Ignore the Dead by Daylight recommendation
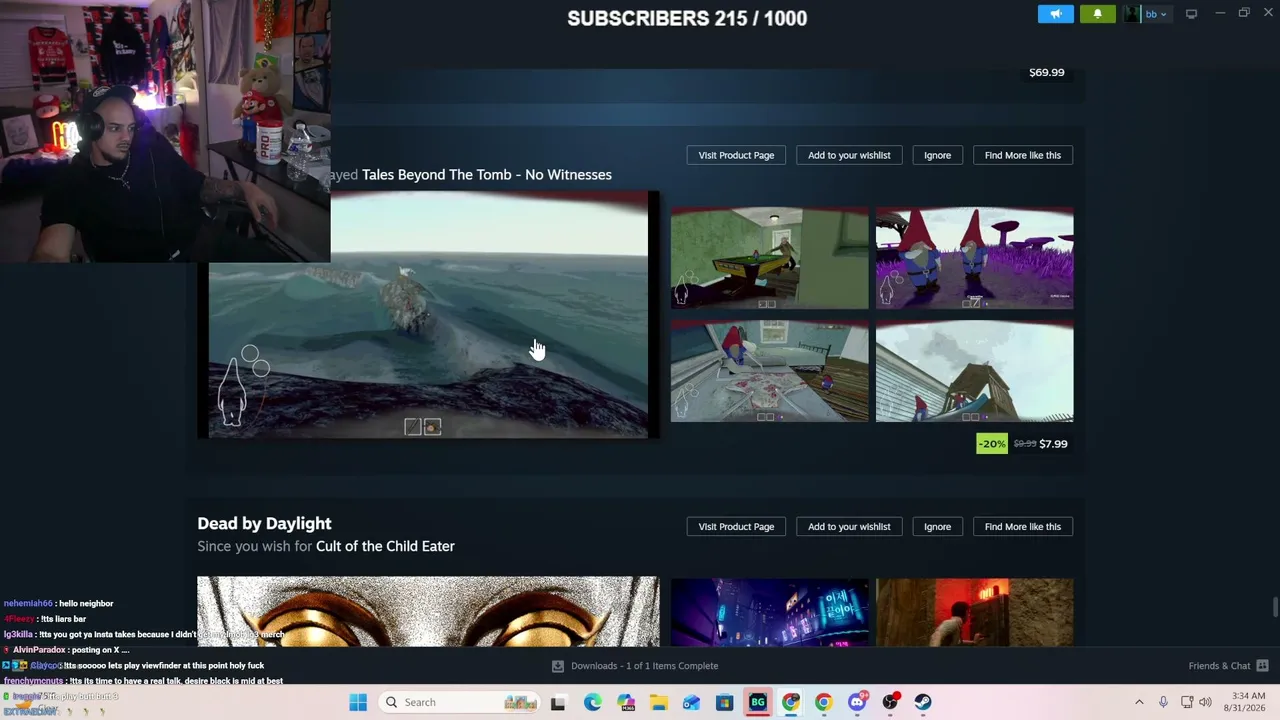 (937, 526)
